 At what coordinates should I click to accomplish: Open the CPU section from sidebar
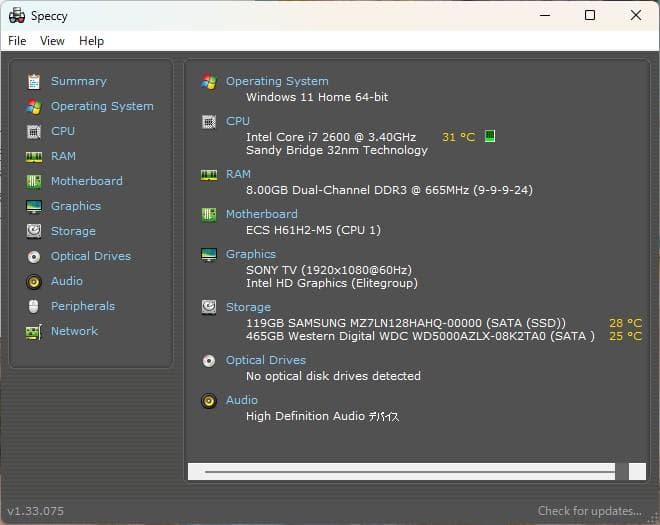[63, 131]
